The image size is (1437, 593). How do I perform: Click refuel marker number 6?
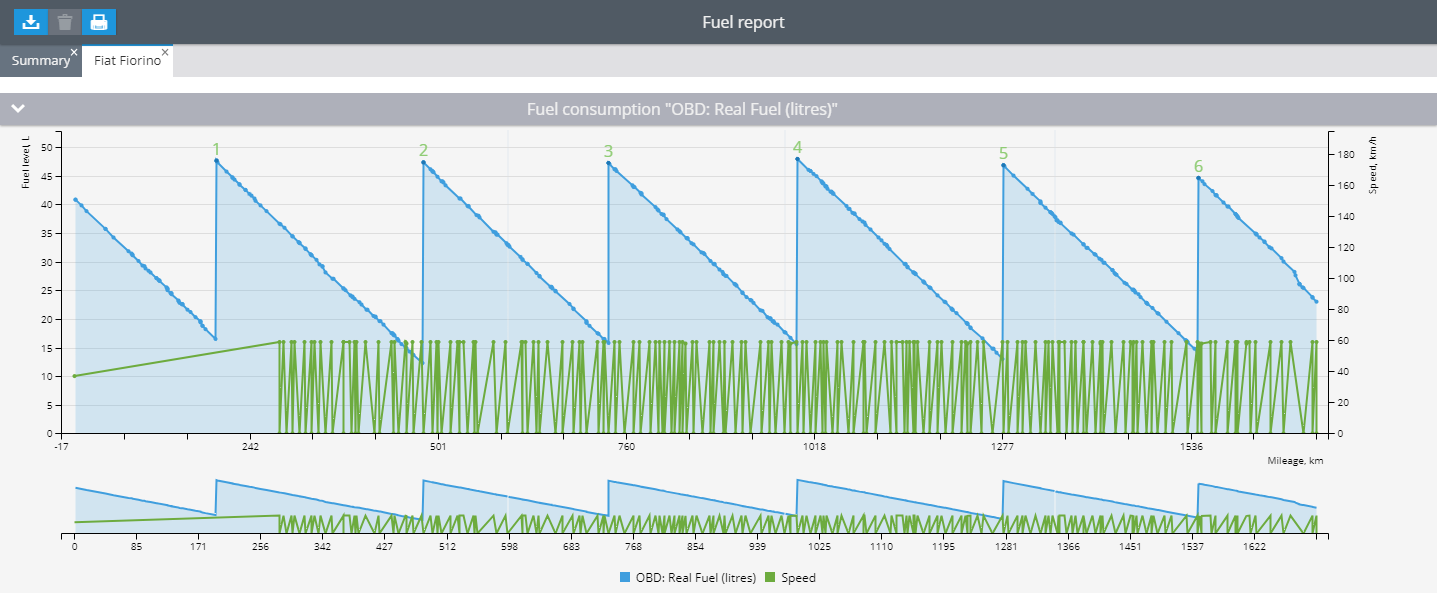(1198, 166)
